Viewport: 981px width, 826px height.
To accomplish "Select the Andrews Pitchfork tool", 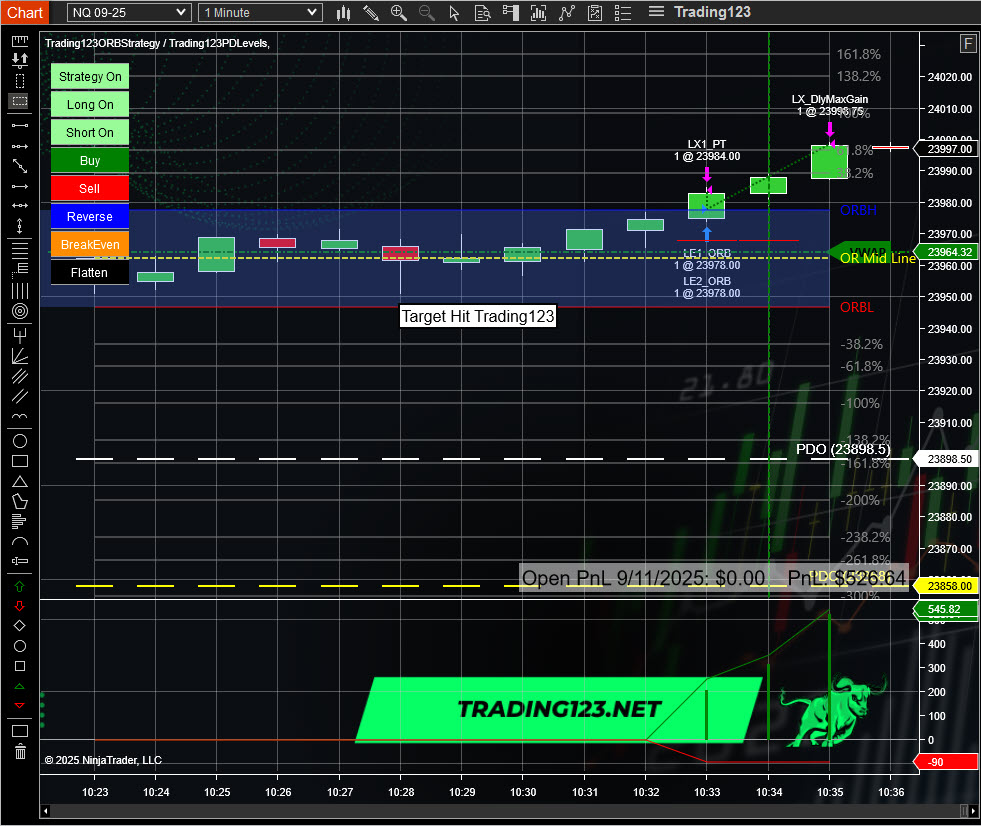I will [x=19, y=335].
